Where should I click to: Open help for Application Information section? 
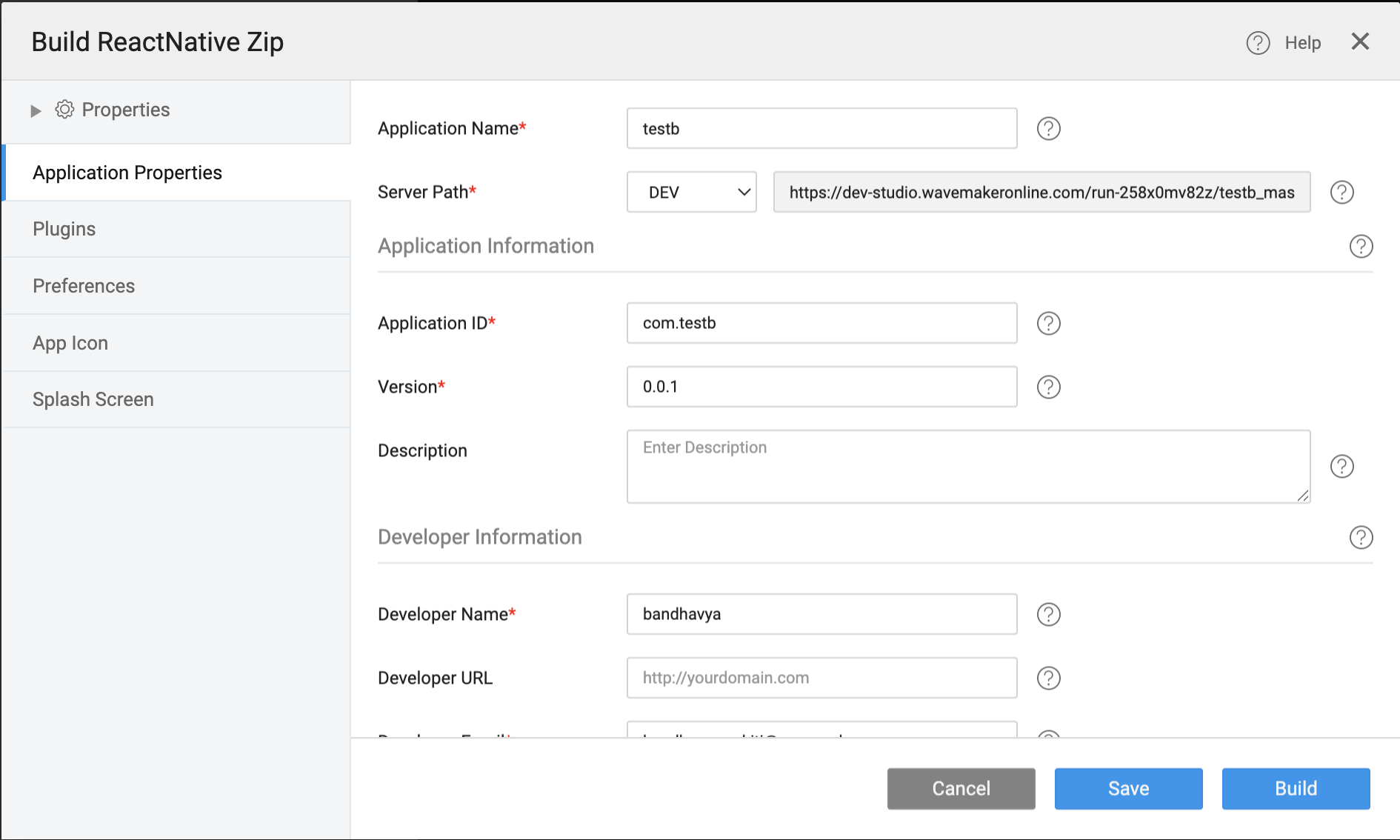click(1361, 247)
